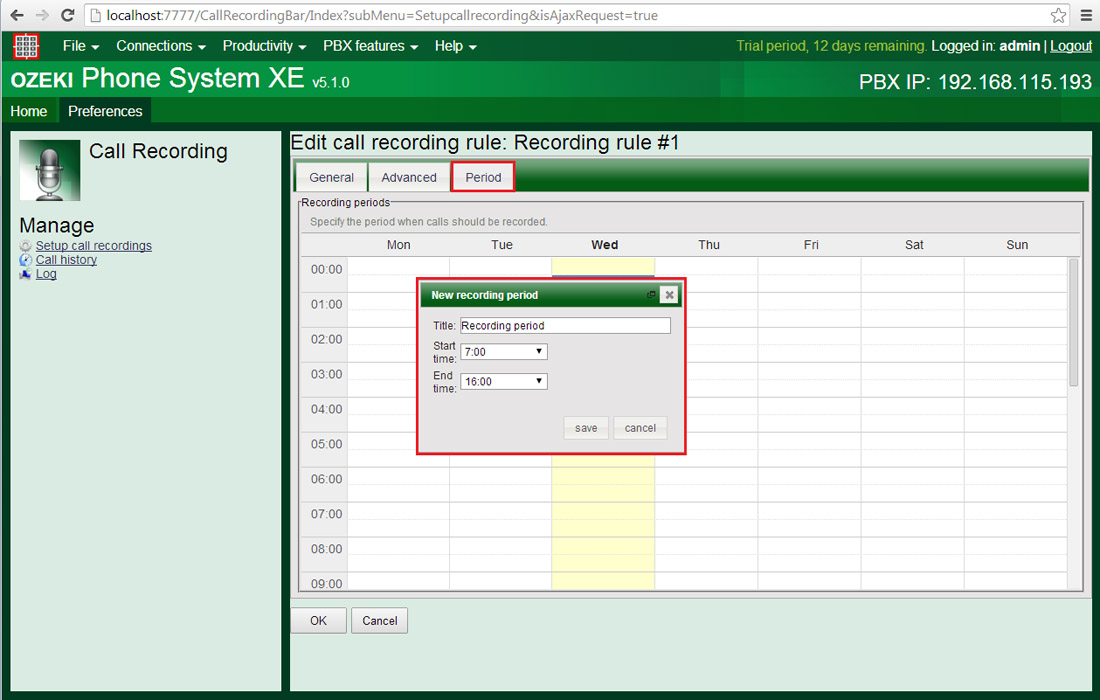
Task: Close the New recording period dialog
Action: click(x=669, y=295)
